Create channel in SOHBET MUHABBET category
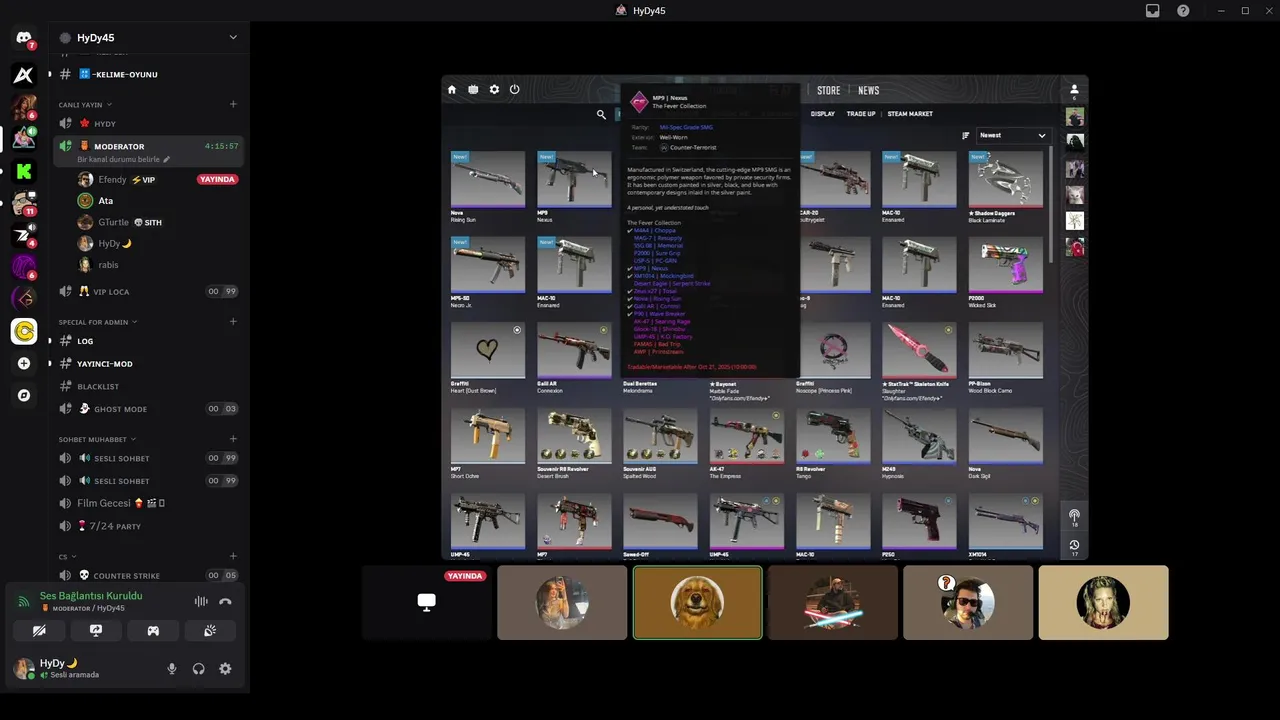This screenshot has width=1280, height=720. (x=233, y=438)
